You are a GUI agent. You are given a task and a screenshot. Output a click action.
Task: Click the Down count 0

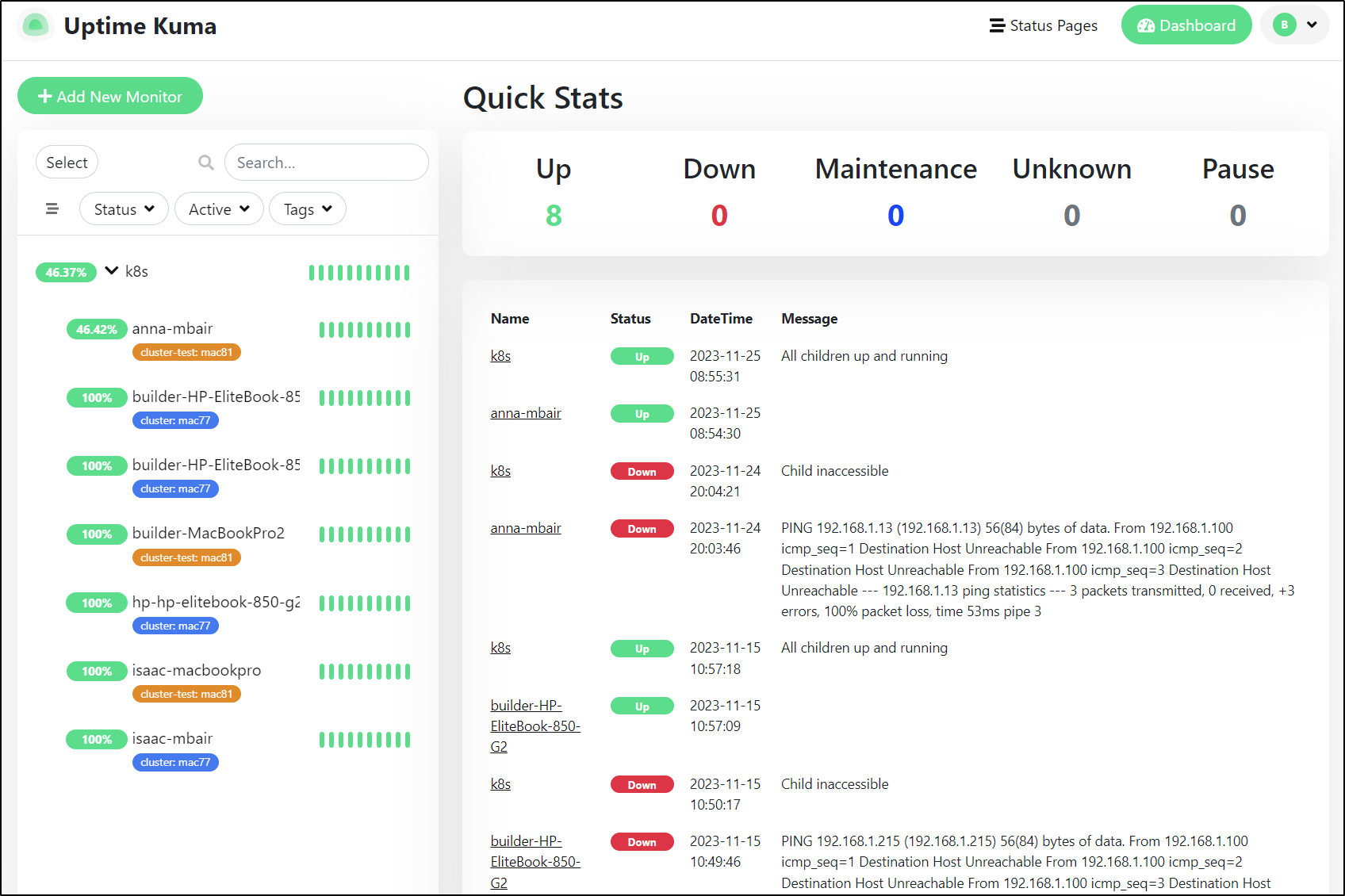pos(719,215)
